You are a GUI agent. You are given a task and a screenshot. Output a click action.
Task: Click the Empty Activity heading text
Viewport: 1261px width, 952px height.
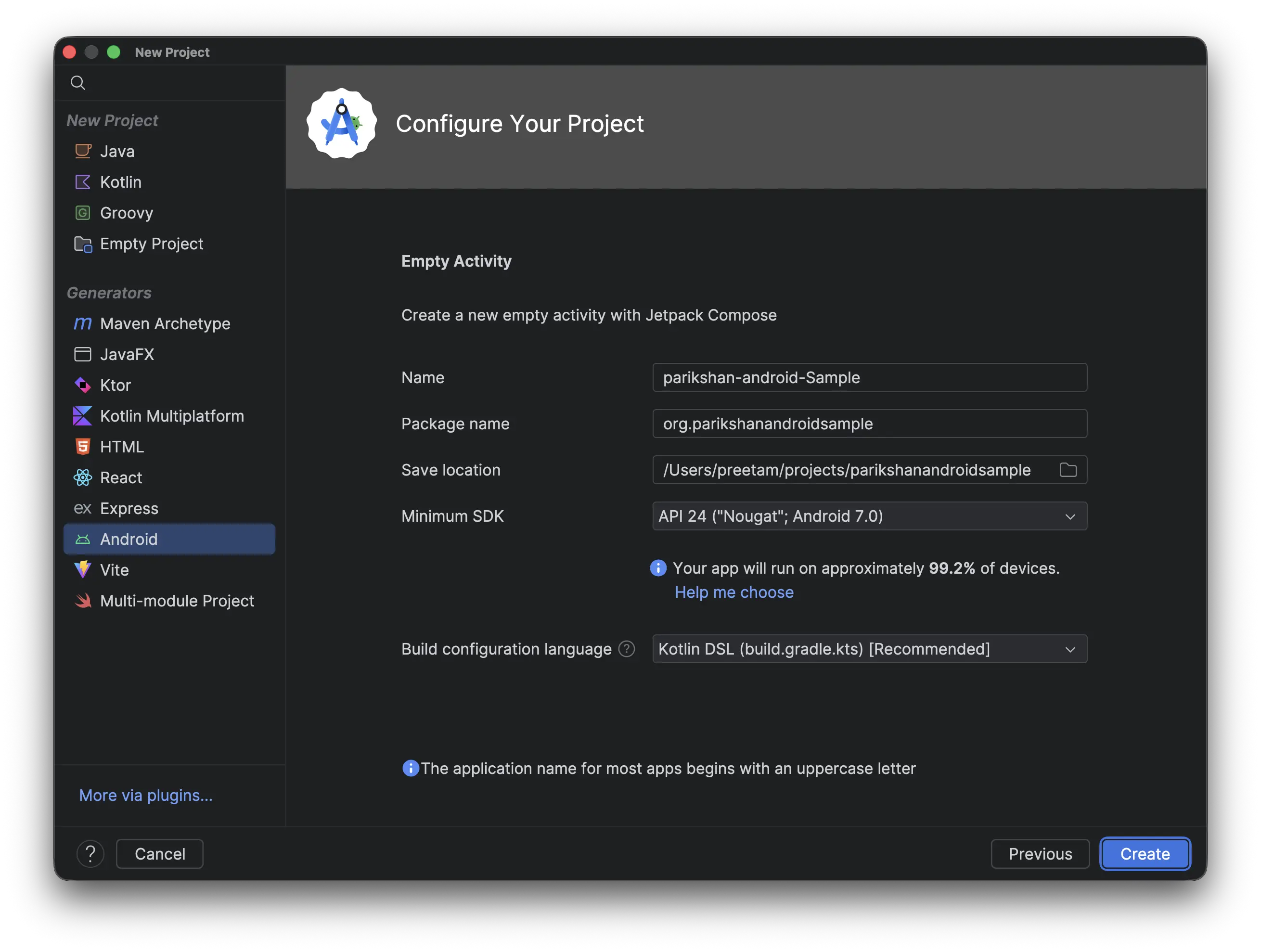point(456,261)
